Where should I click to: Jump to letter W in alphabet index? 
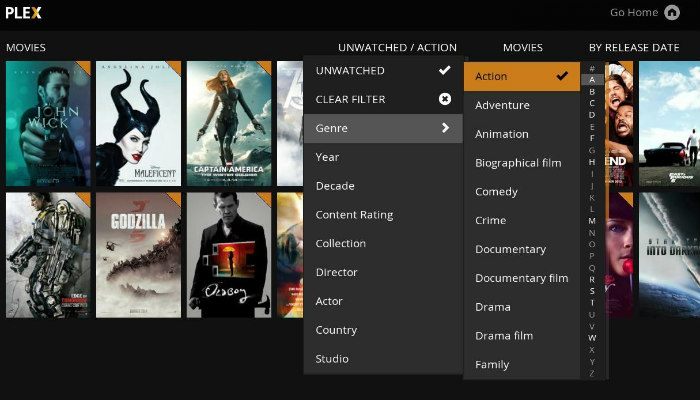[592, 338]
